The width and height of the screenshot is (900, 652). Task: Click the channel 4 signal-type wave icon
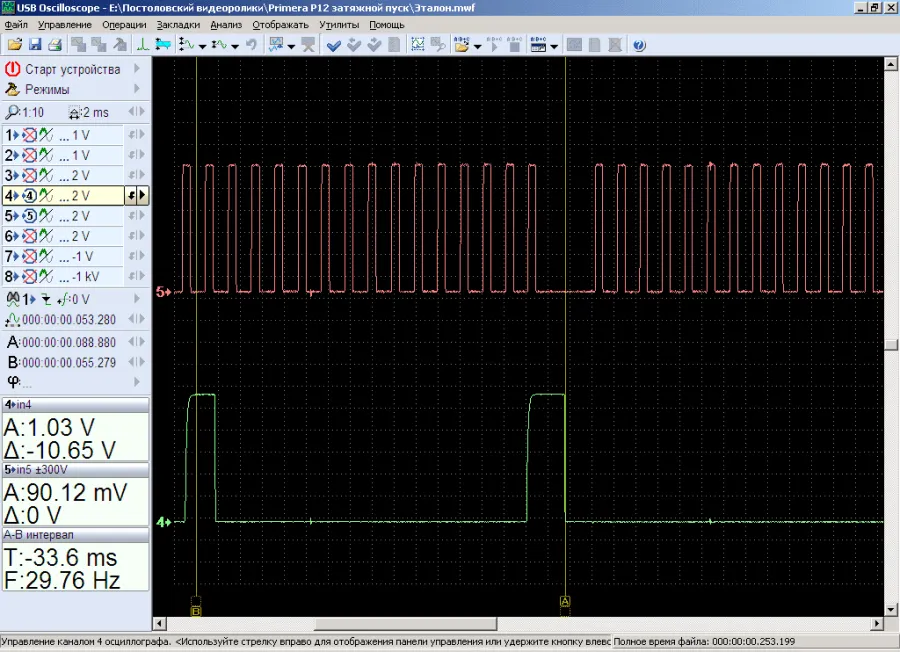[x=46, y=196]
